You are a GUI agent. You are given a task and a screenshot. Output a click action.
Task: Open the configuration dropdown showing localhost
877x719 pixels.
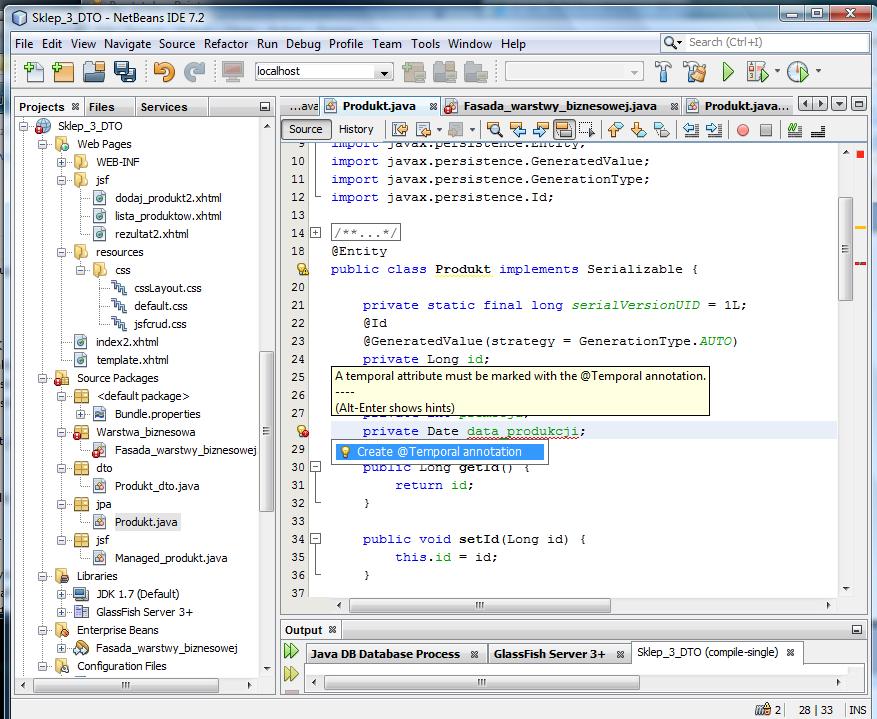[324, 72]
